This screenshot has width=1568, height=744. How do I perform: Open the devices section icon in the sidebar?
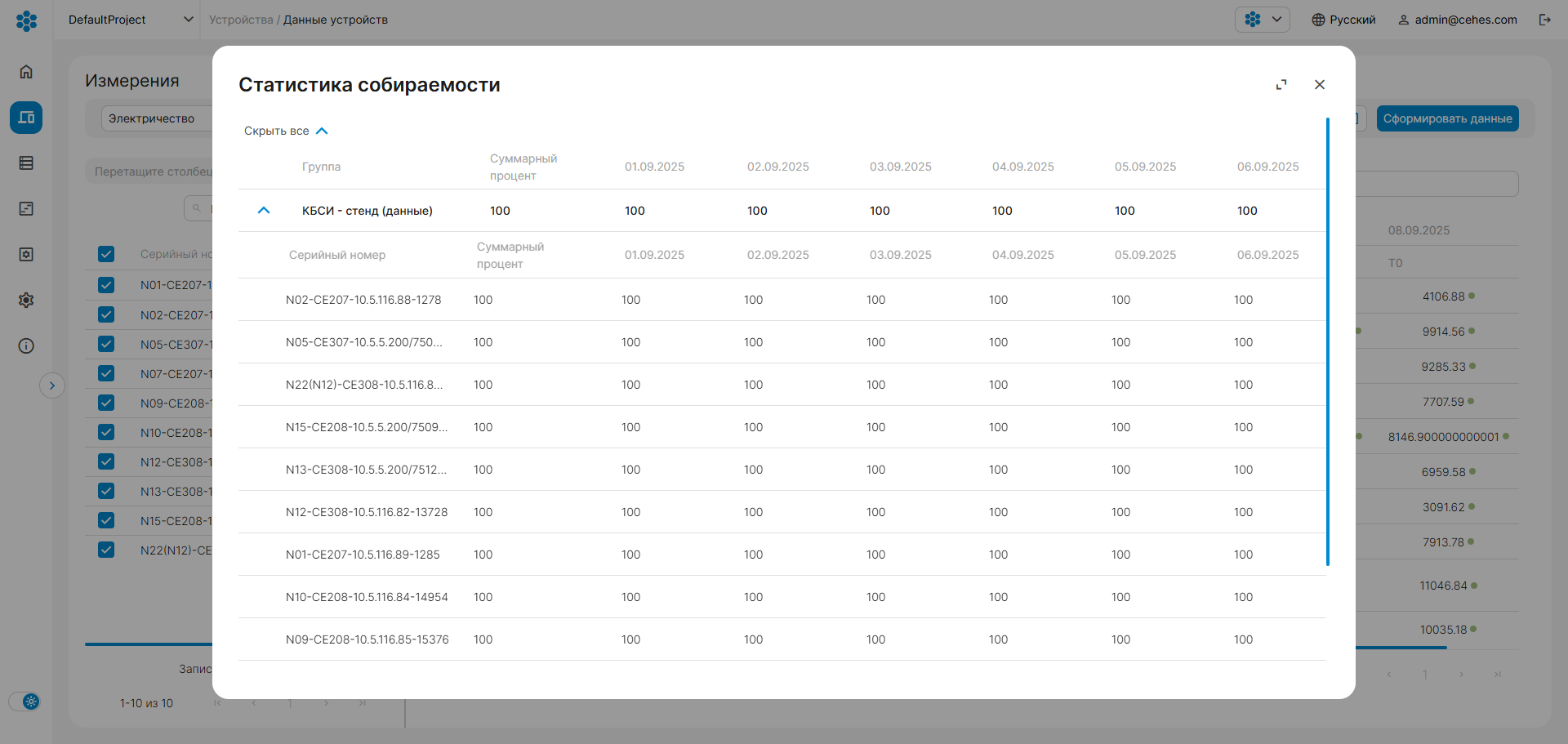point(26,118)
